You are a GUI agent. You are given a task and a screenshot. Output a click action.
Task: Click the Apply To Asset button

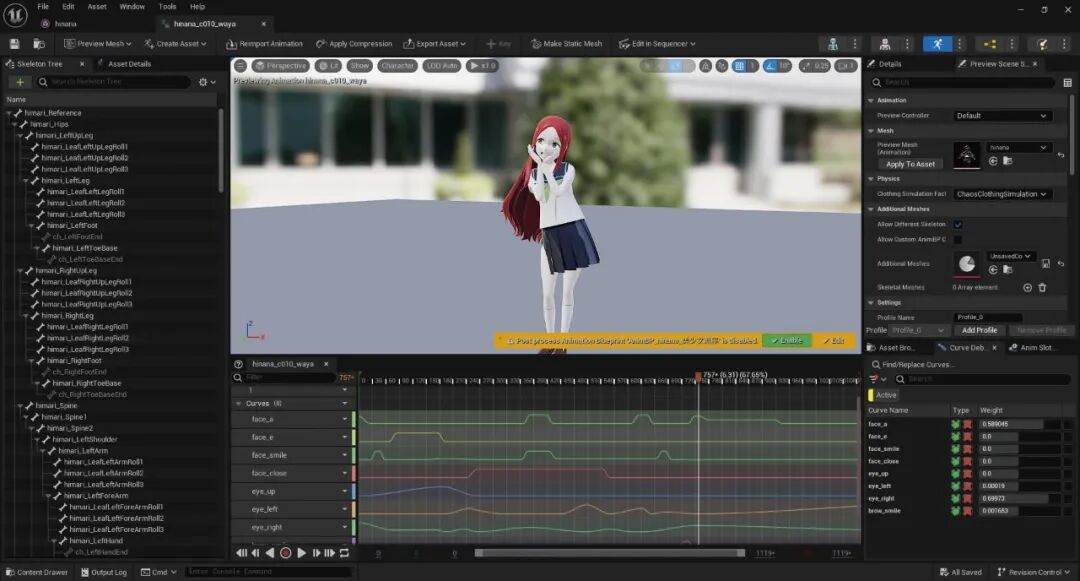coord(910,165)
